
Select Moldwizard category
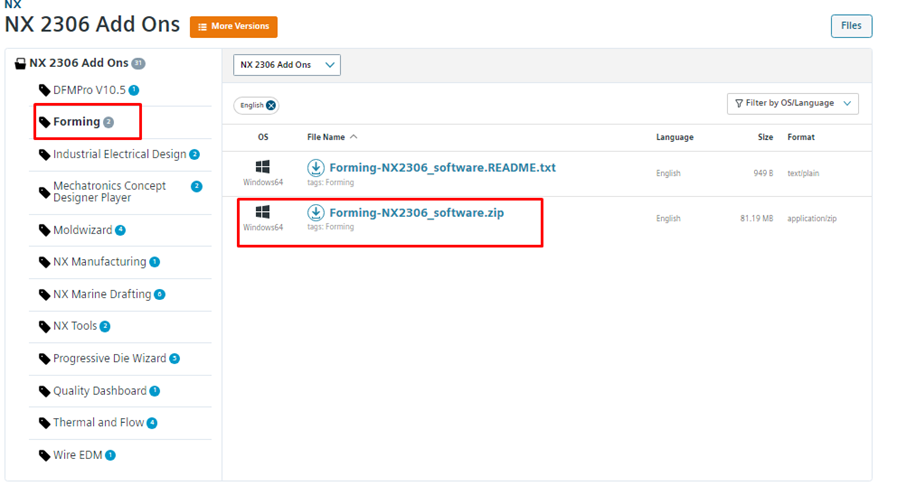[x=82, y=230]
